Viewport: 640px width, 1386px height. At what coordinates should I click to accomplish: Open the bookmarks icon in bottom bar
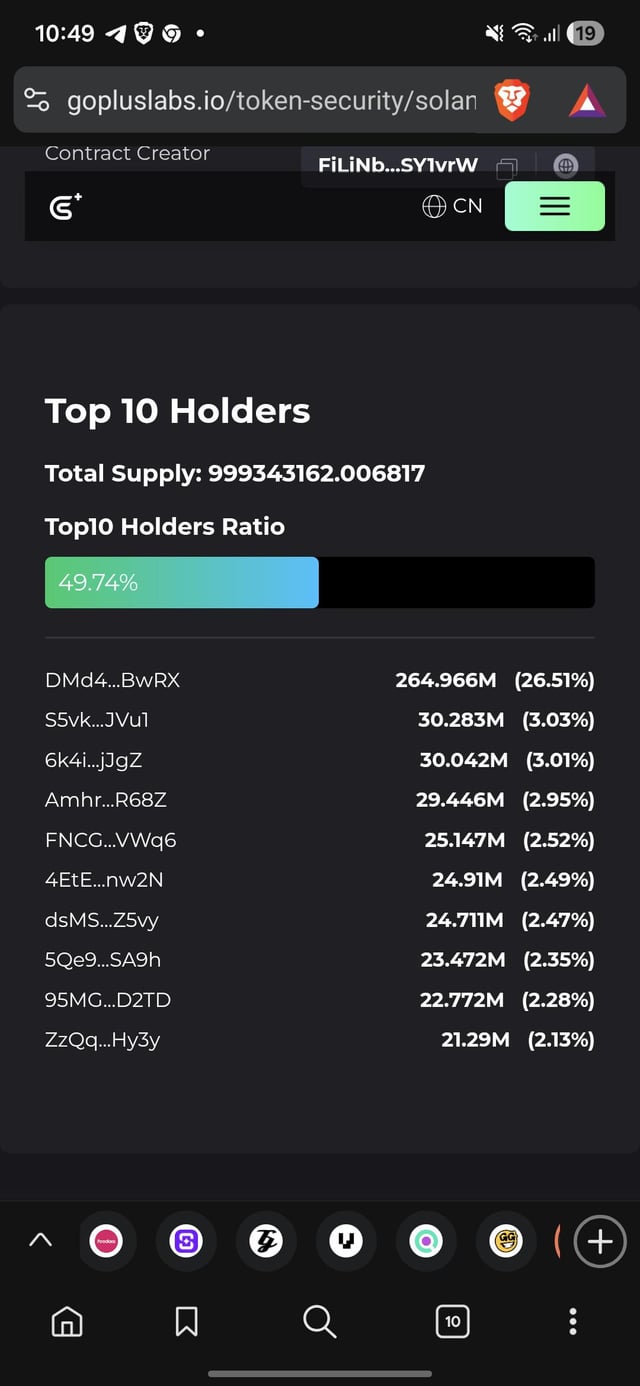tap(186, 1322)
